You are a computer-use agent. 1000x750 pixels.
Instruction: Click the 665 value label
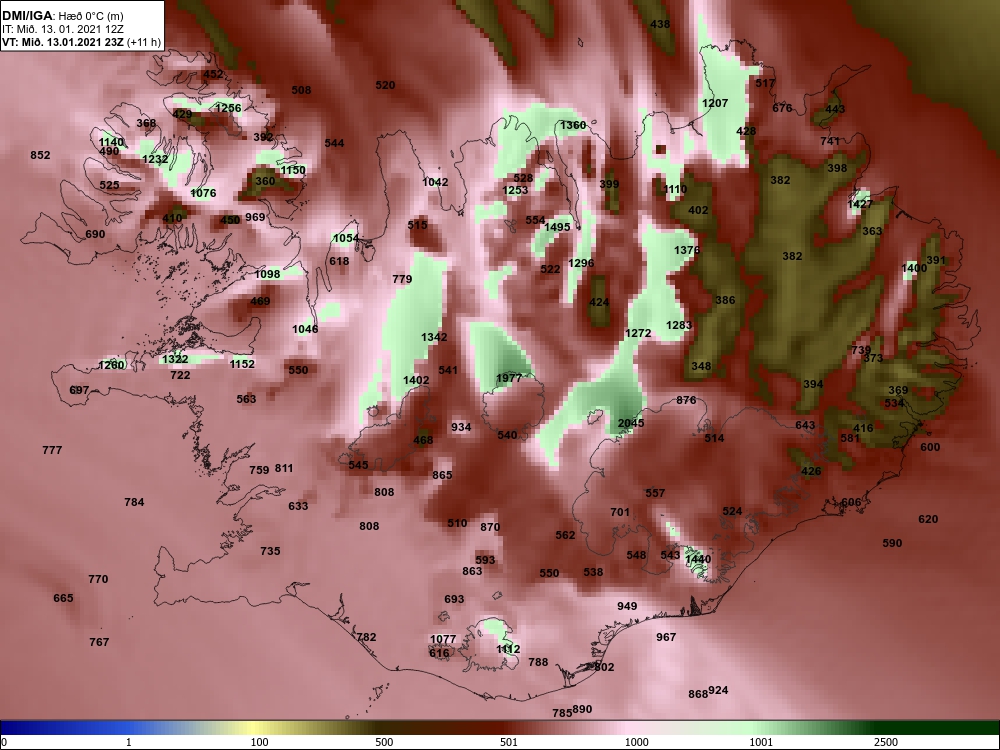coord(63,598)
